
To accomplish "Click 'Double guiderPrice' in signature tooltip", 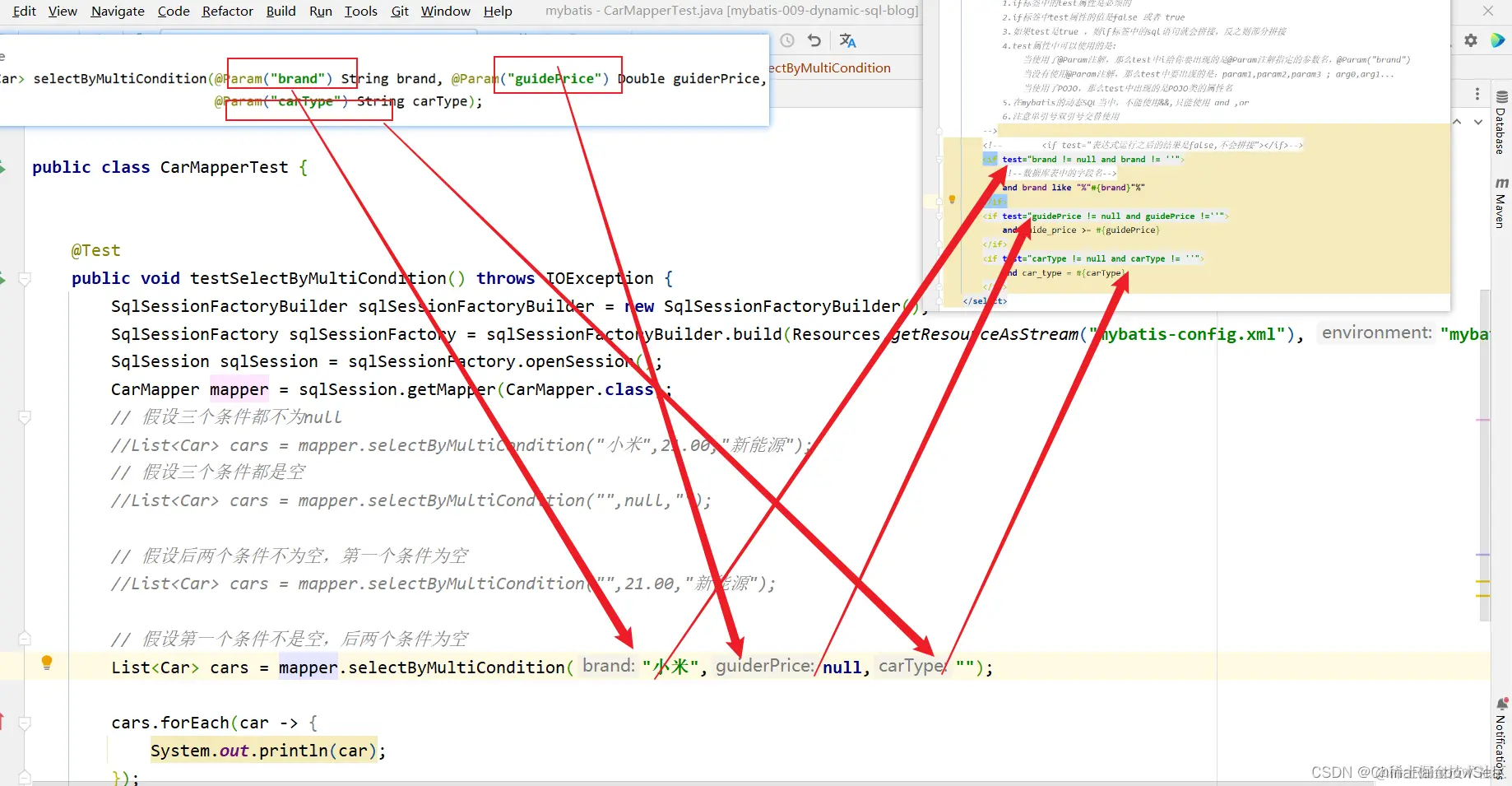I will click(x=689, y=79).
